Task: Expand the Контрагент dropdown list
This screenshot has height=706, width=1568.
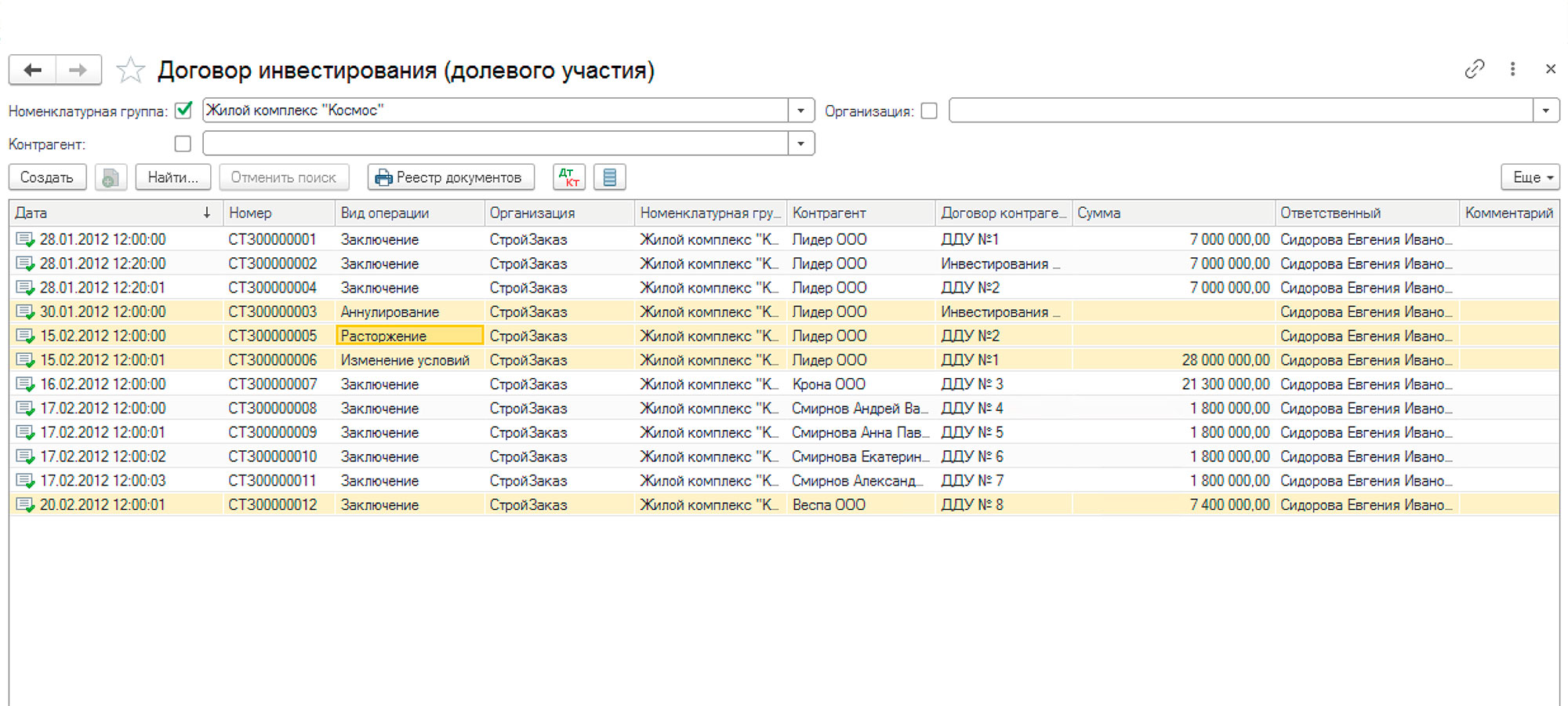Action: [800, 144]
